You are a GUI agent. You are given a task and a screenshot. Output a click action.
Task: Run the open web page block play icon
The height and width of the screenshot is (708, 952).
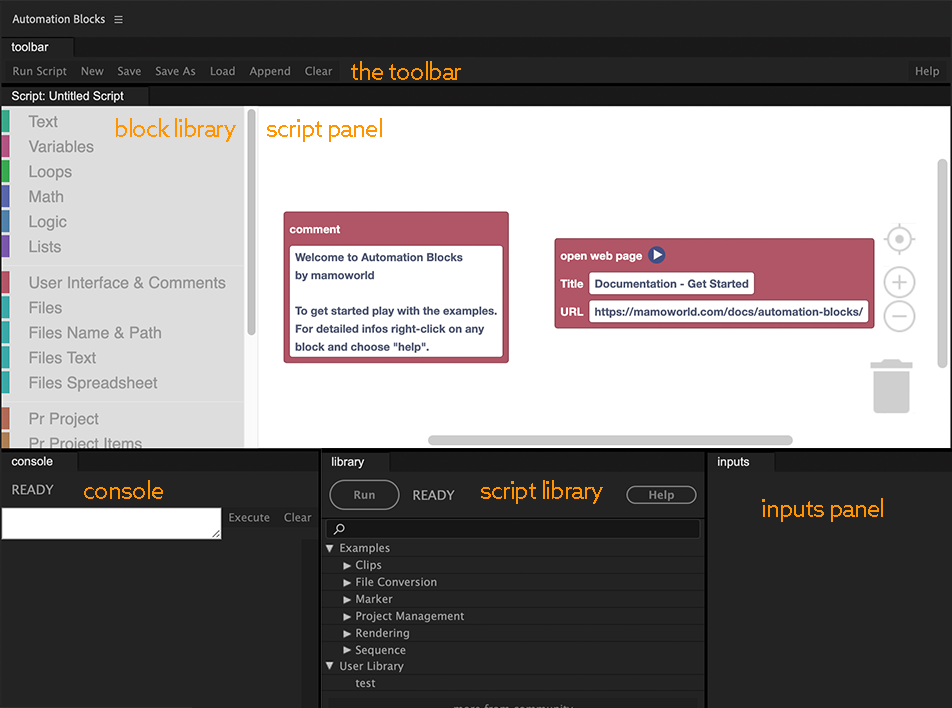656,255
